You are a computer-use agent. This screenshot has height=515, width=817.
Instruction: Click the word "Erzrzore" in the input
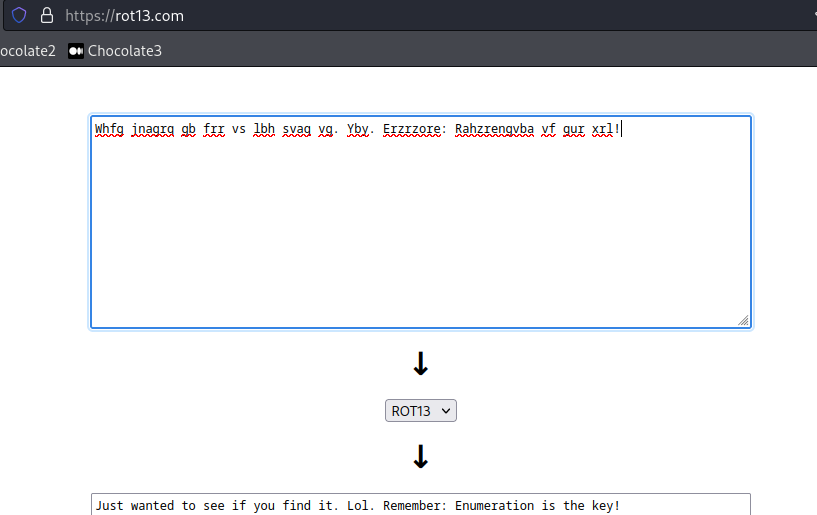coord(411,129)
